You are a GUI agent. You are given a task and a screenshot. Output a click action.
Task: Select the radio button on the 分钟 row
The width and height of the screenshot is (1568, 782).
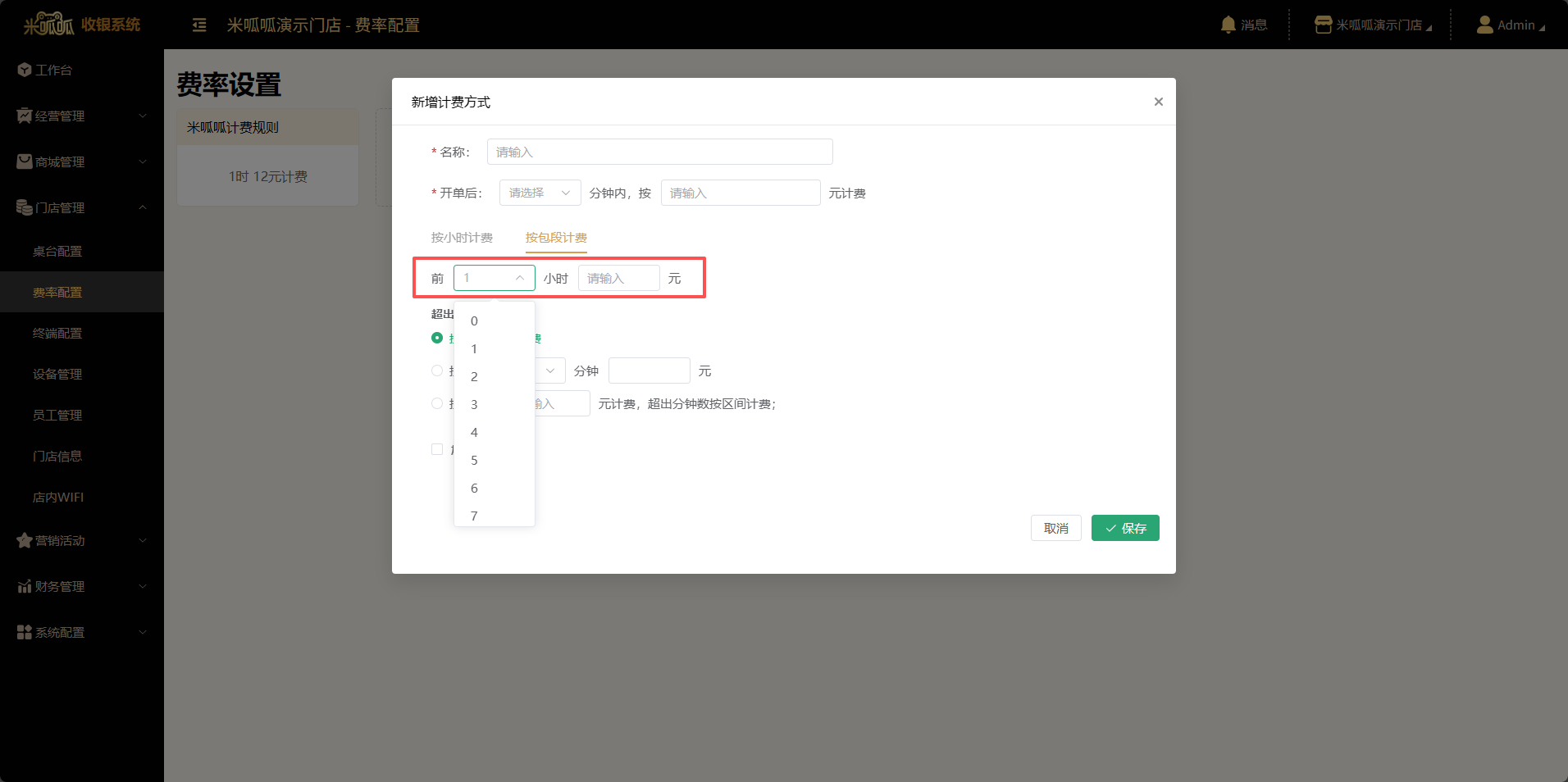coord(437,371)
